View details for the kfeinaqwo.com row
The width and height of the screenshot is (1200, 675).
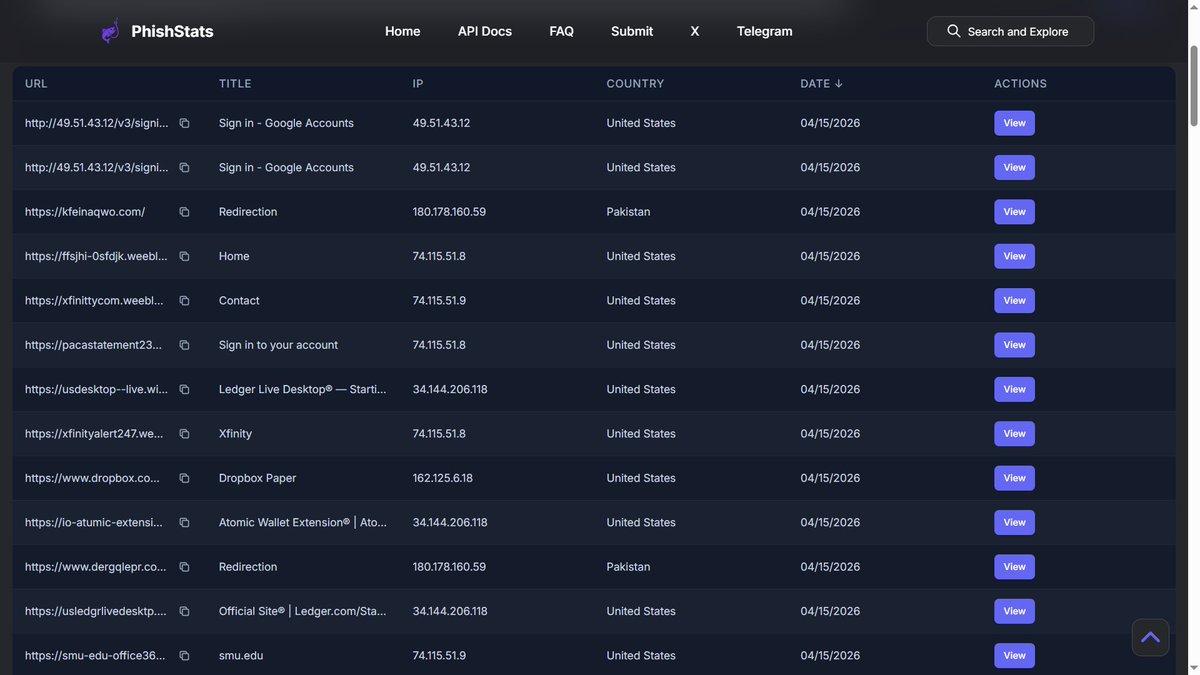(x=1014, y=212)
